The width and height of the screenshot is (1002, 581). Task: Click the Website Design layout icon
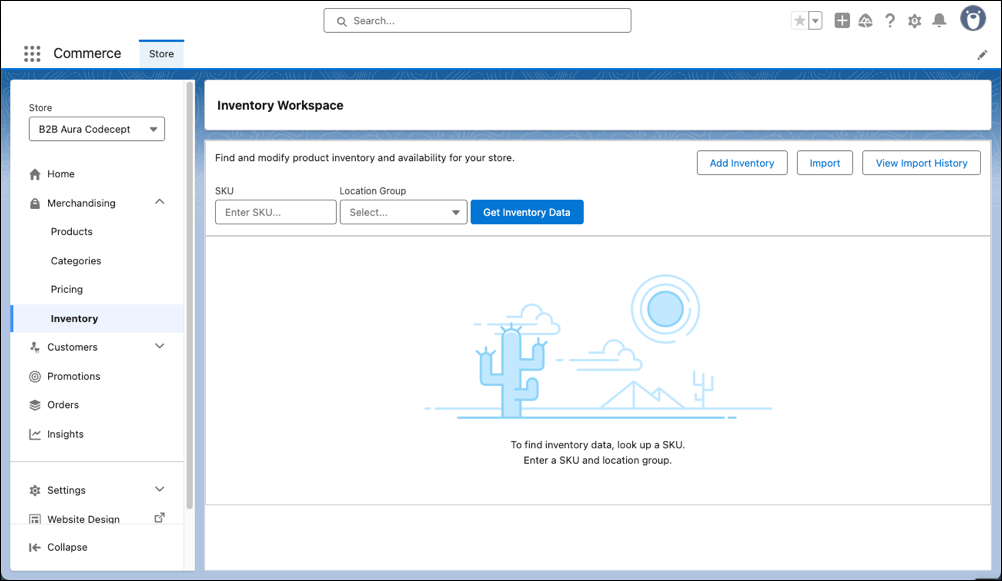pyautogui.click(x=35, y=520)
